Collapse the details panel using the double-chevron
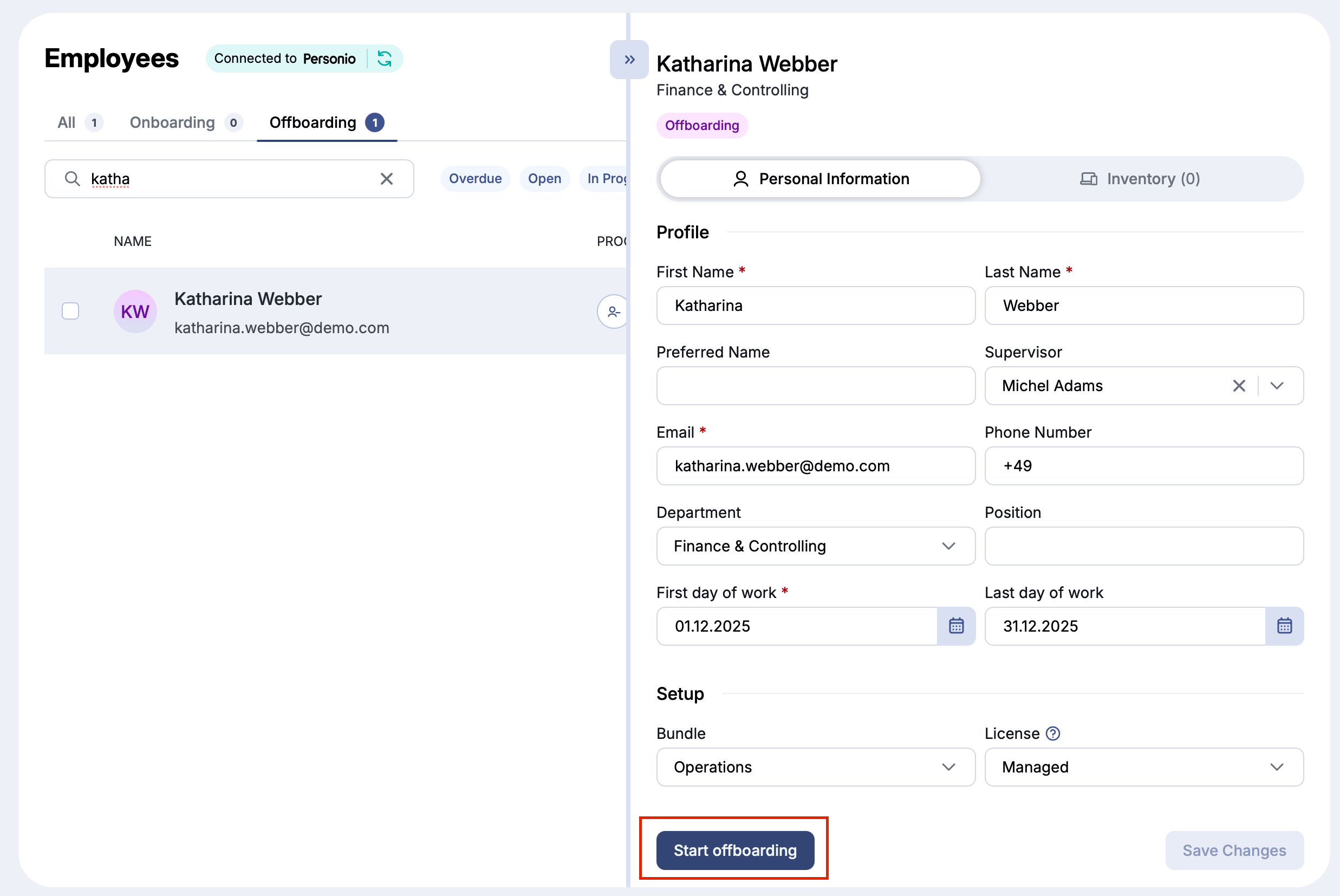 pyautogui.click(x=629, y=59)
